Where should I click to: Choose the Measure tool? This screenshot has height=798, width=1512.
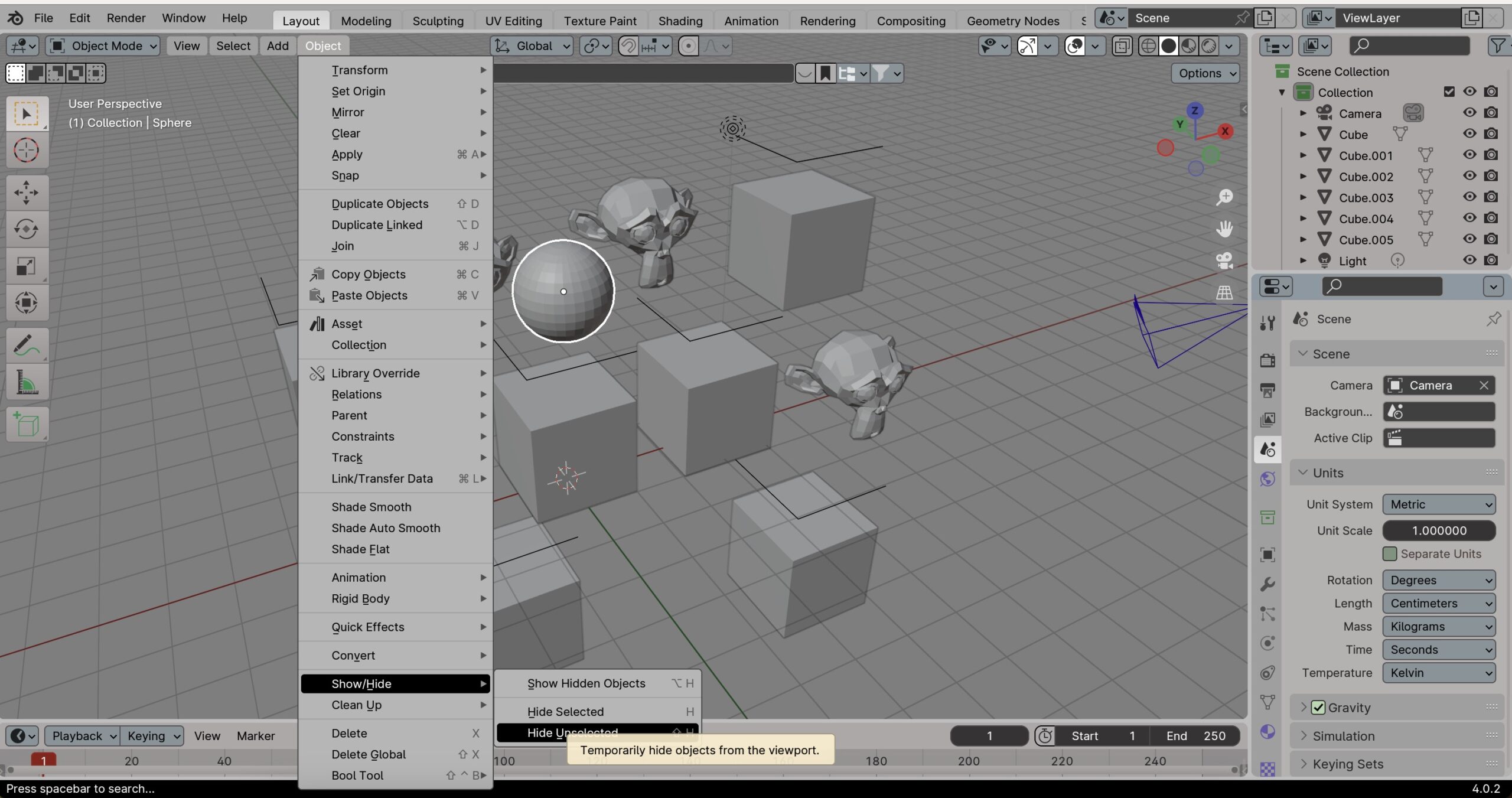tap(26, 382)
